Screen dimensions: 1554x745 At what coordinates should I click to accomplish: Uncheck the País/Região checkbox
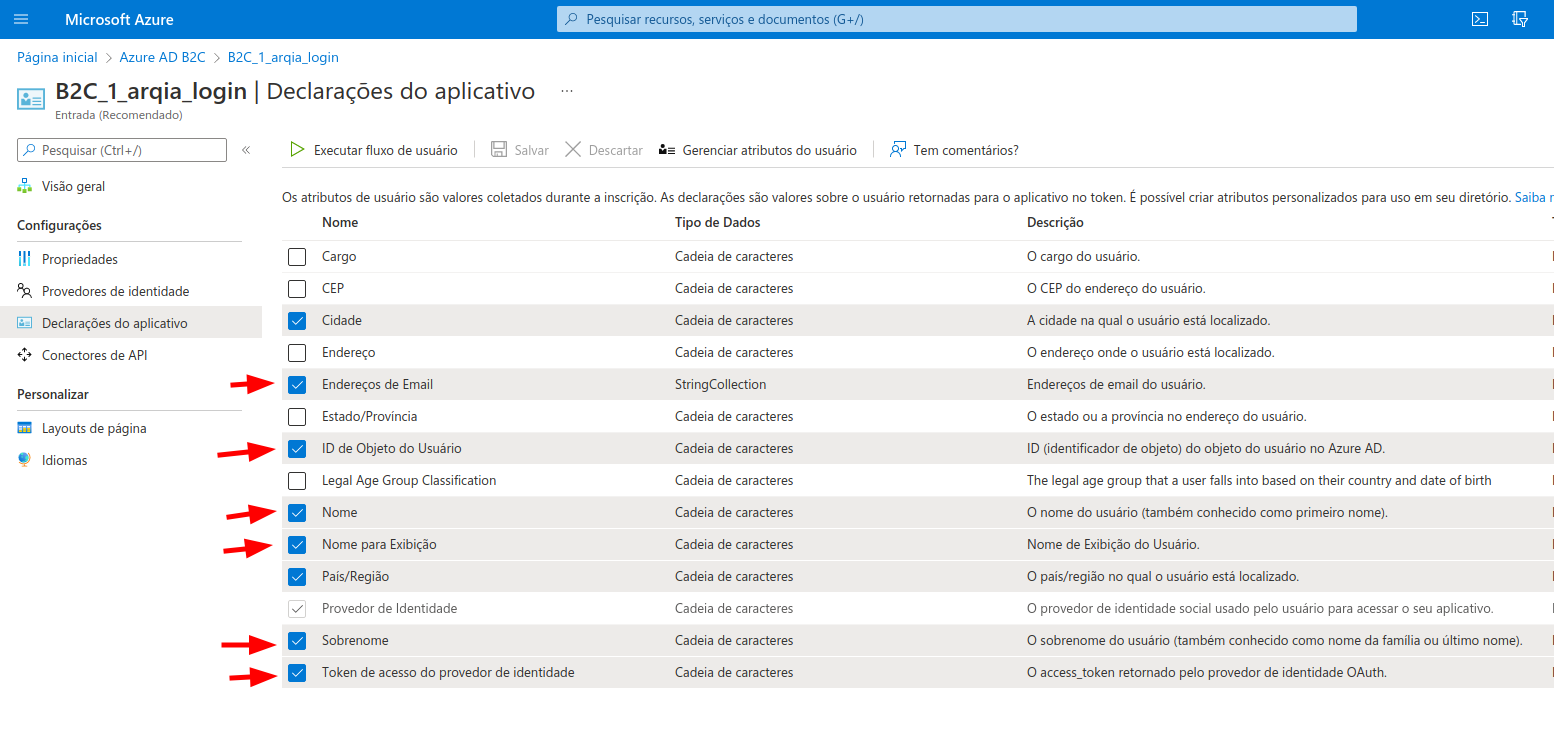point(297,577)
